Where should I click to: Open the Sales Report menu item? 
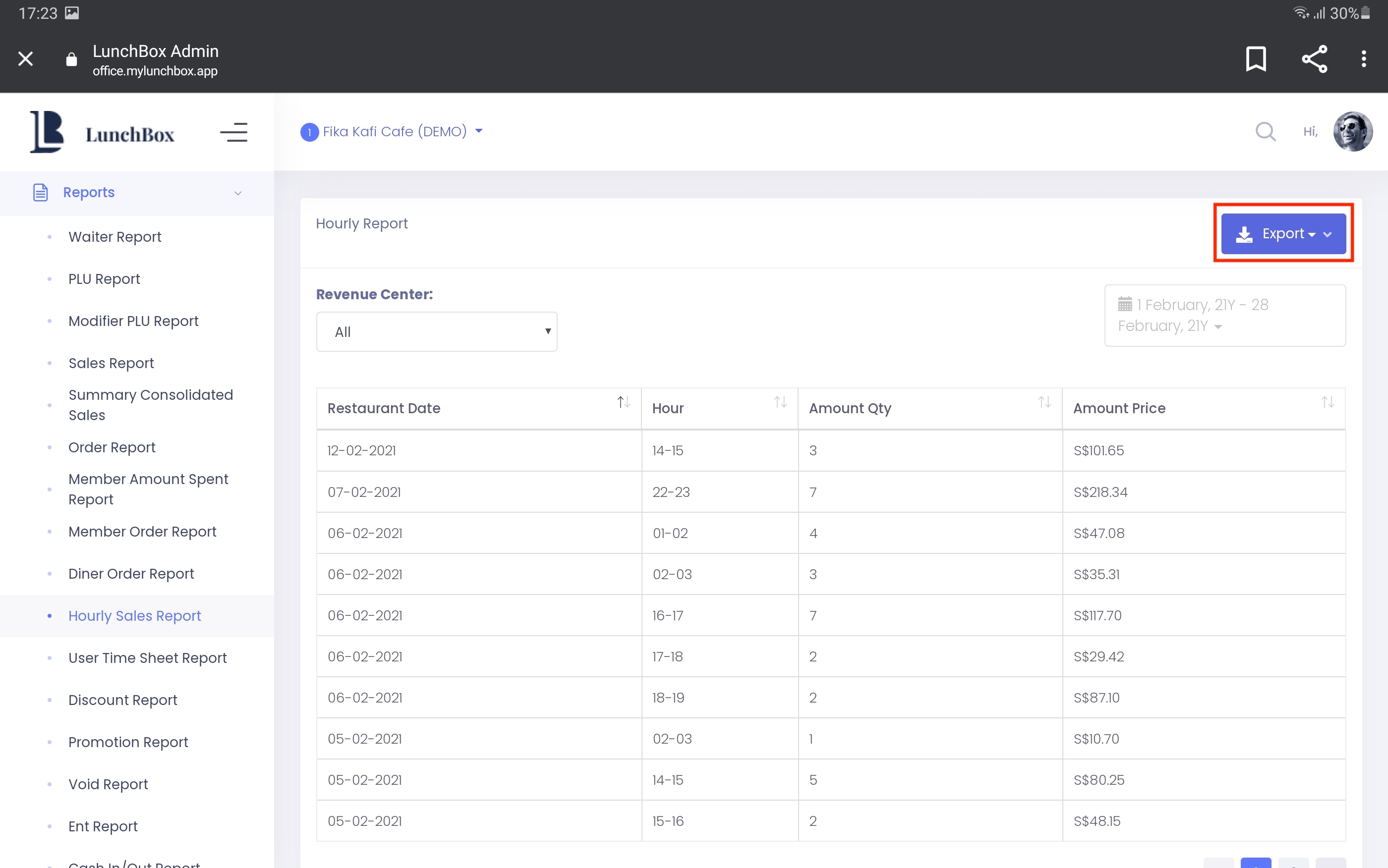point(111,363)
